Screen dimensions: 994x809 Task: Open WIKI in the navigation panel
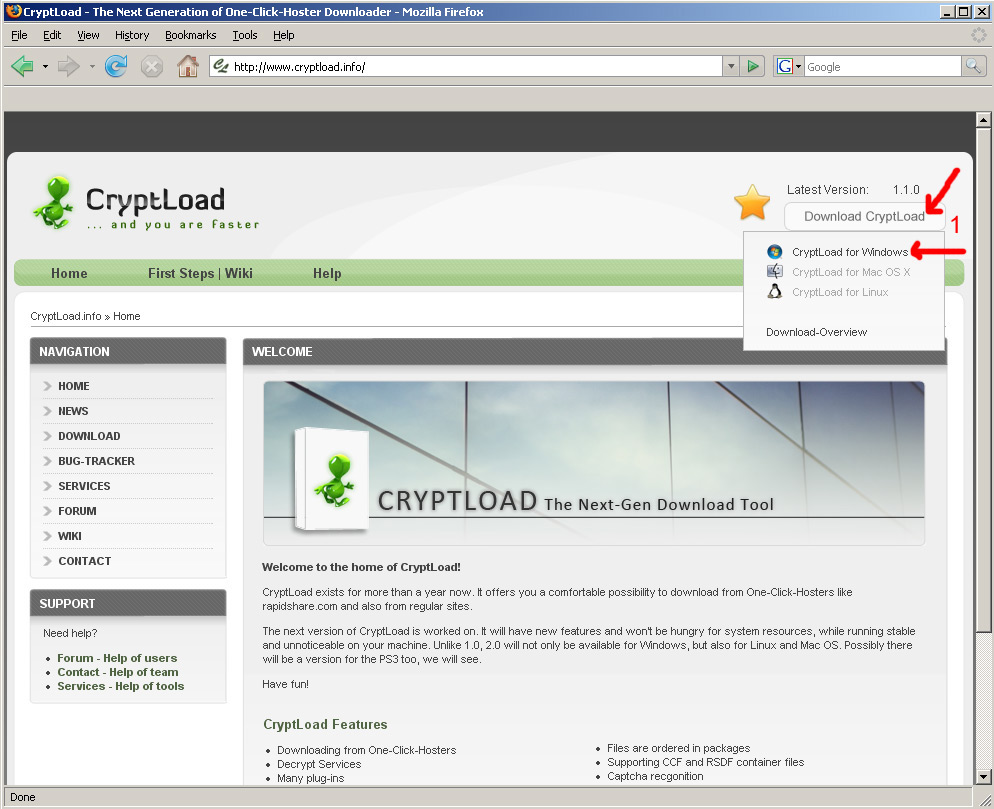point(70,536)
